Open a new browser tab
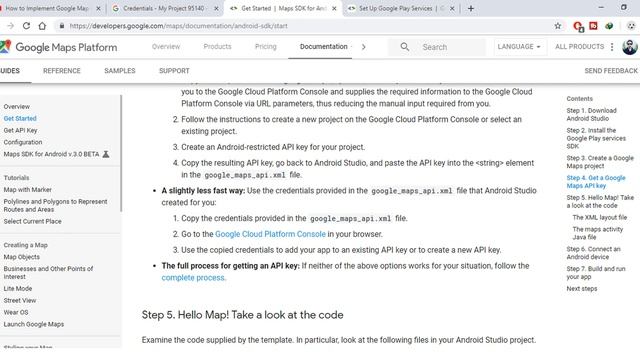Viewport: 640px width, 360px height. pos(471,8)
